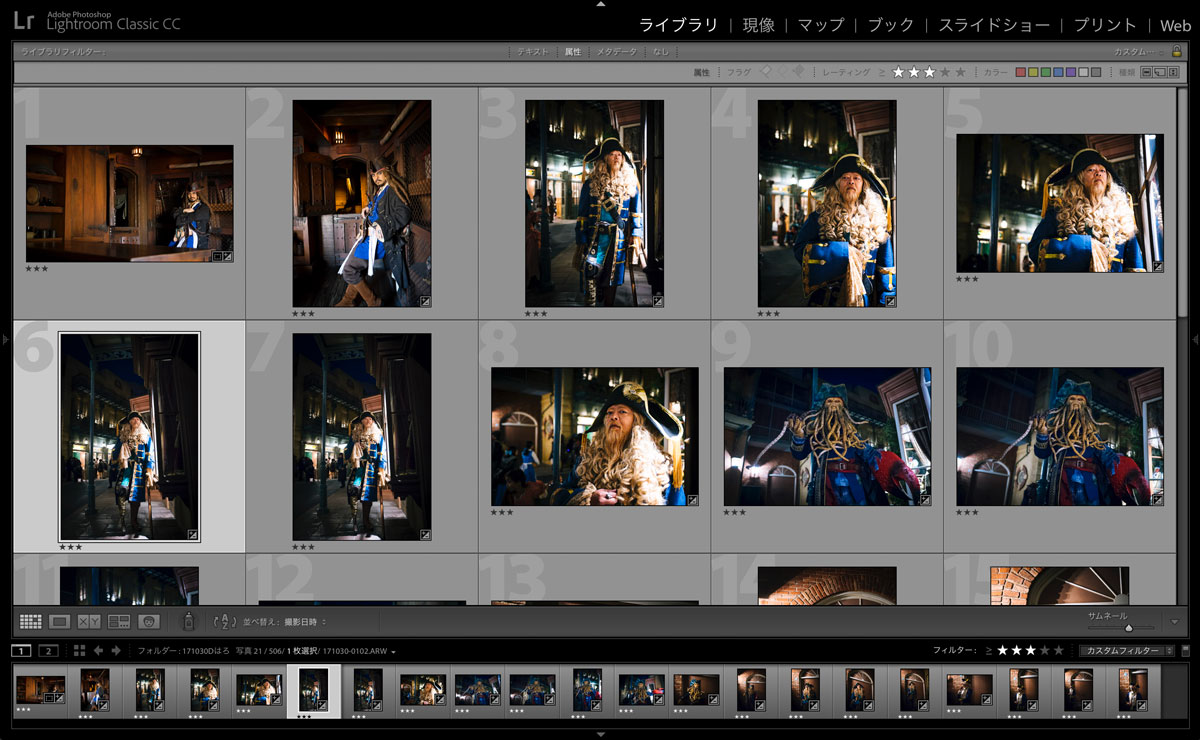Select grid photo number 8
This screenshot has height=740, width=1200.
(595, 436)
